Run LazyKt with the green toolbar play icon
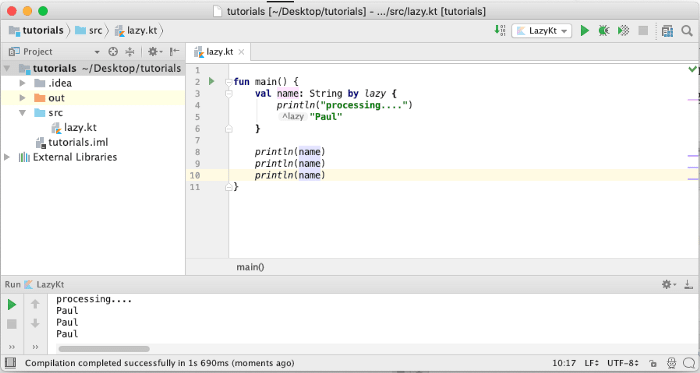 [584, 31]
